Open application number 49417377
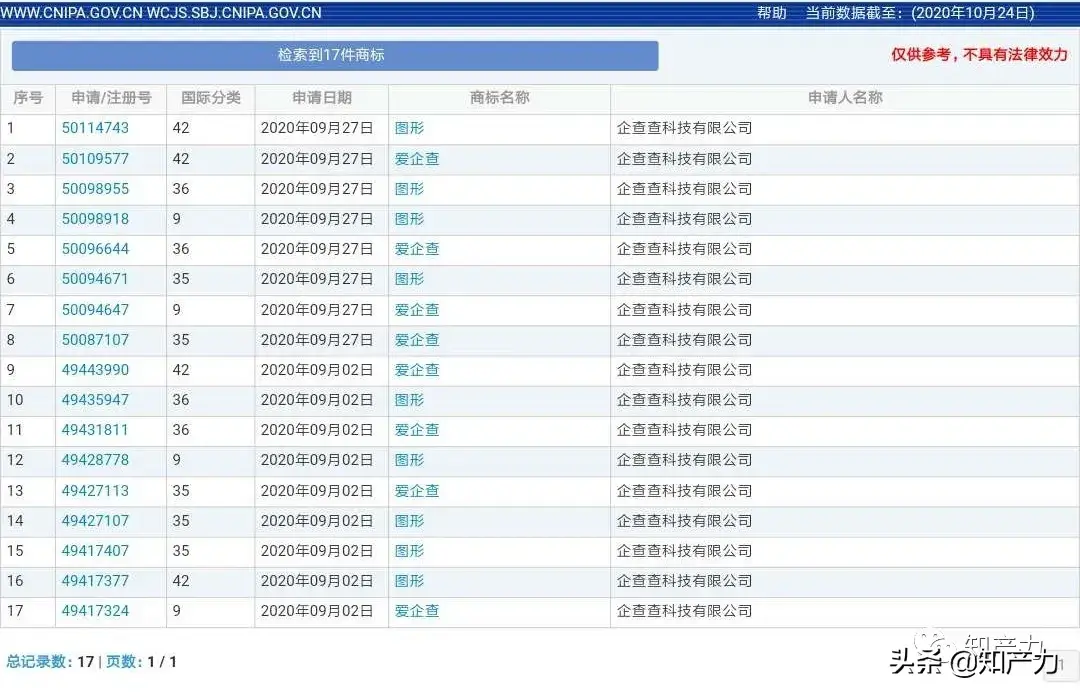The height and width of the screenshot is (696, 1080). (95, 581)
